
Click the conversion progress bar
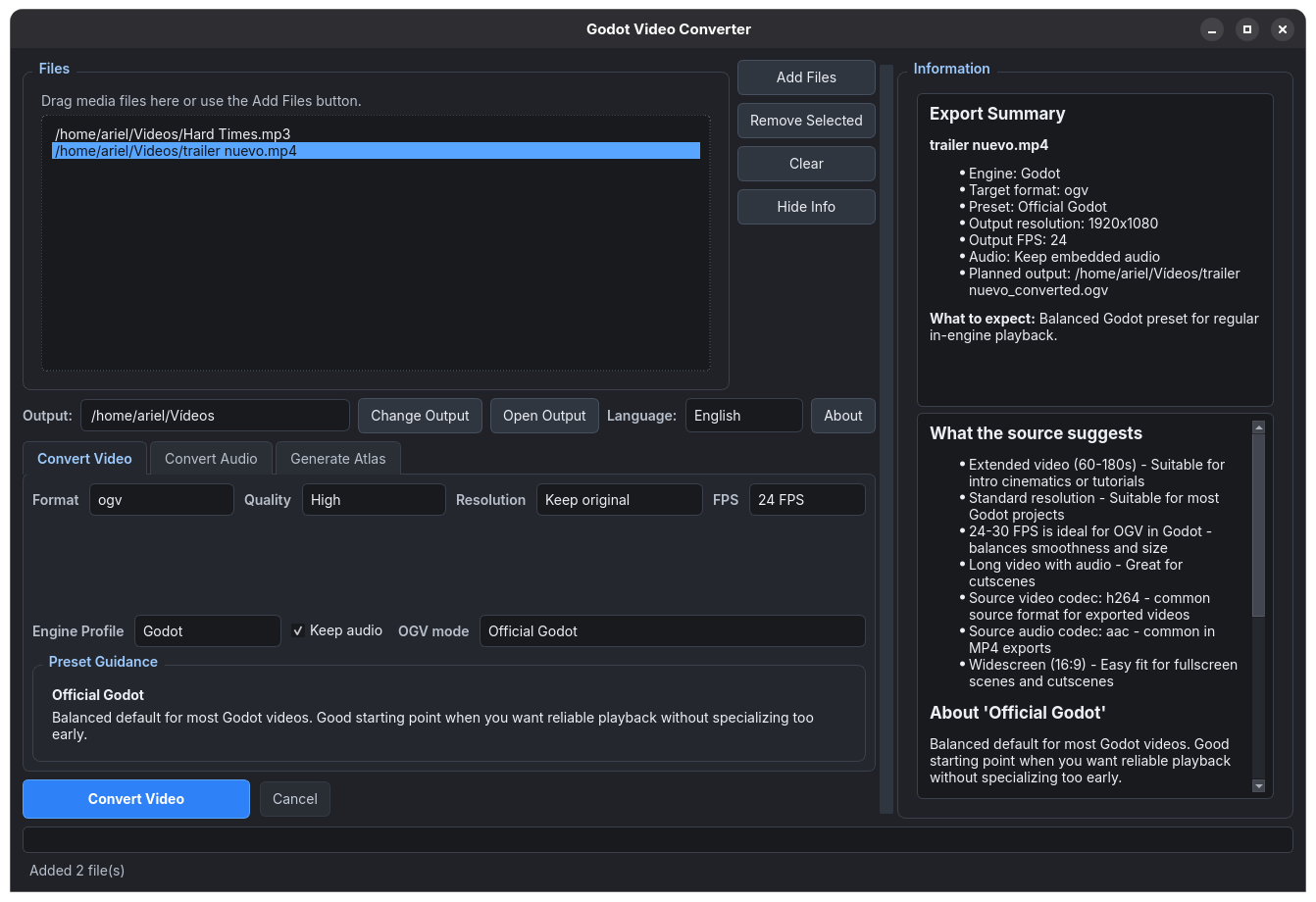click(657, 840)
